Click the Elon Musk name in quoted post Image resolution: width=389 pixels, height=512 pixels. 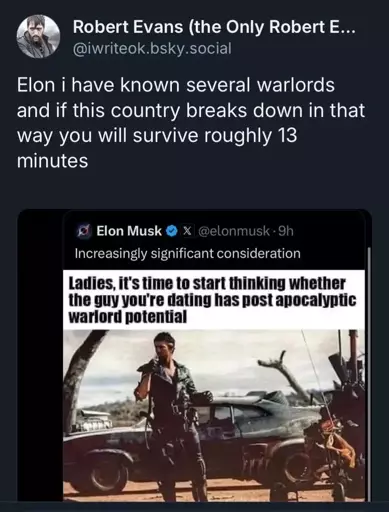[129, 231]
